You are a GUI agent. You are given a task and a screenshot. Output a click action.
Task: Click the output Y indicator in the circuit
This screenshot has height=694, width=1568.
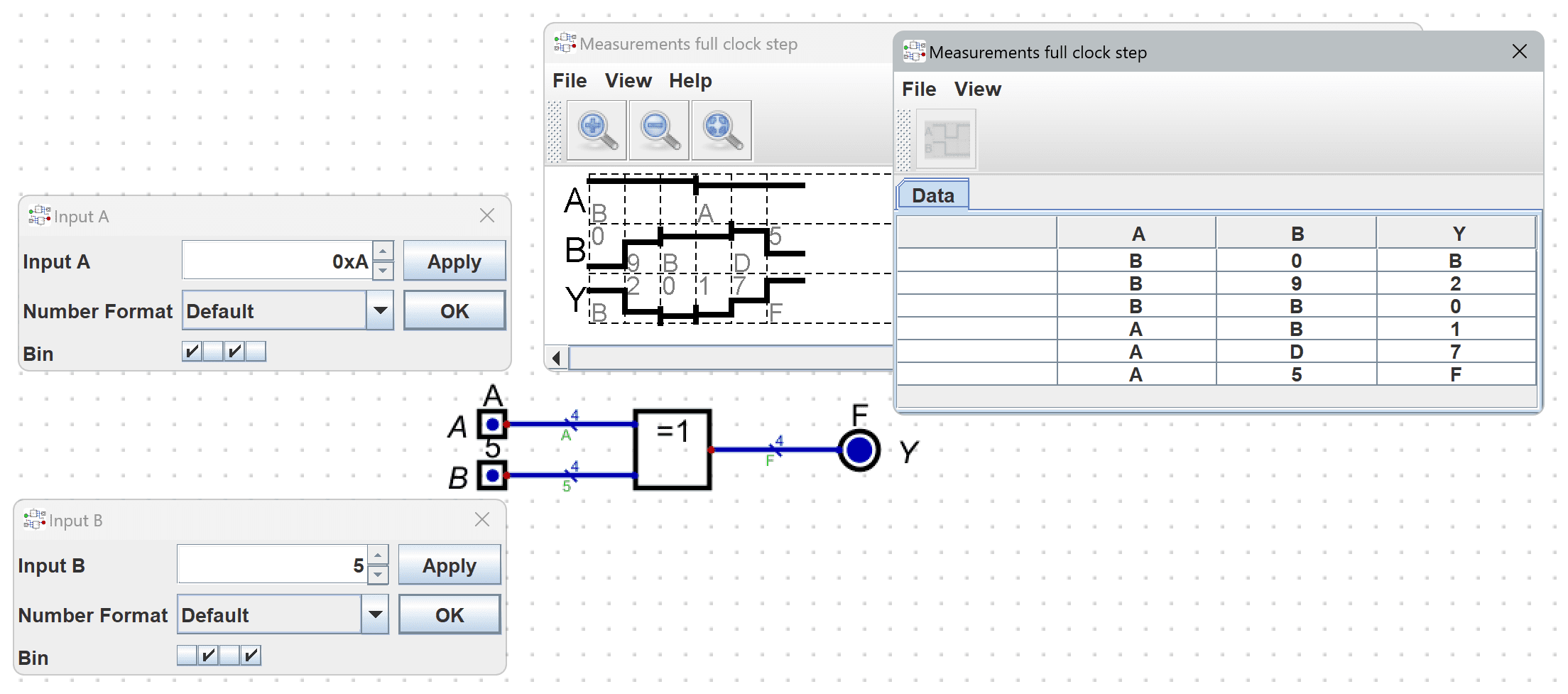coord(859,450)
